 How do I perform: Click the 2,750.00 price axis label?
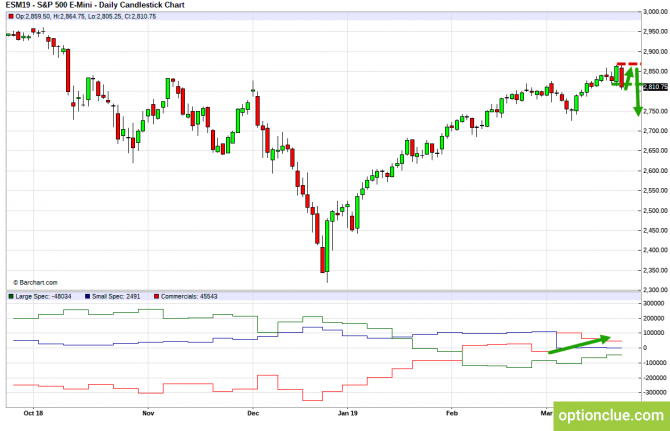coord(655,111)
